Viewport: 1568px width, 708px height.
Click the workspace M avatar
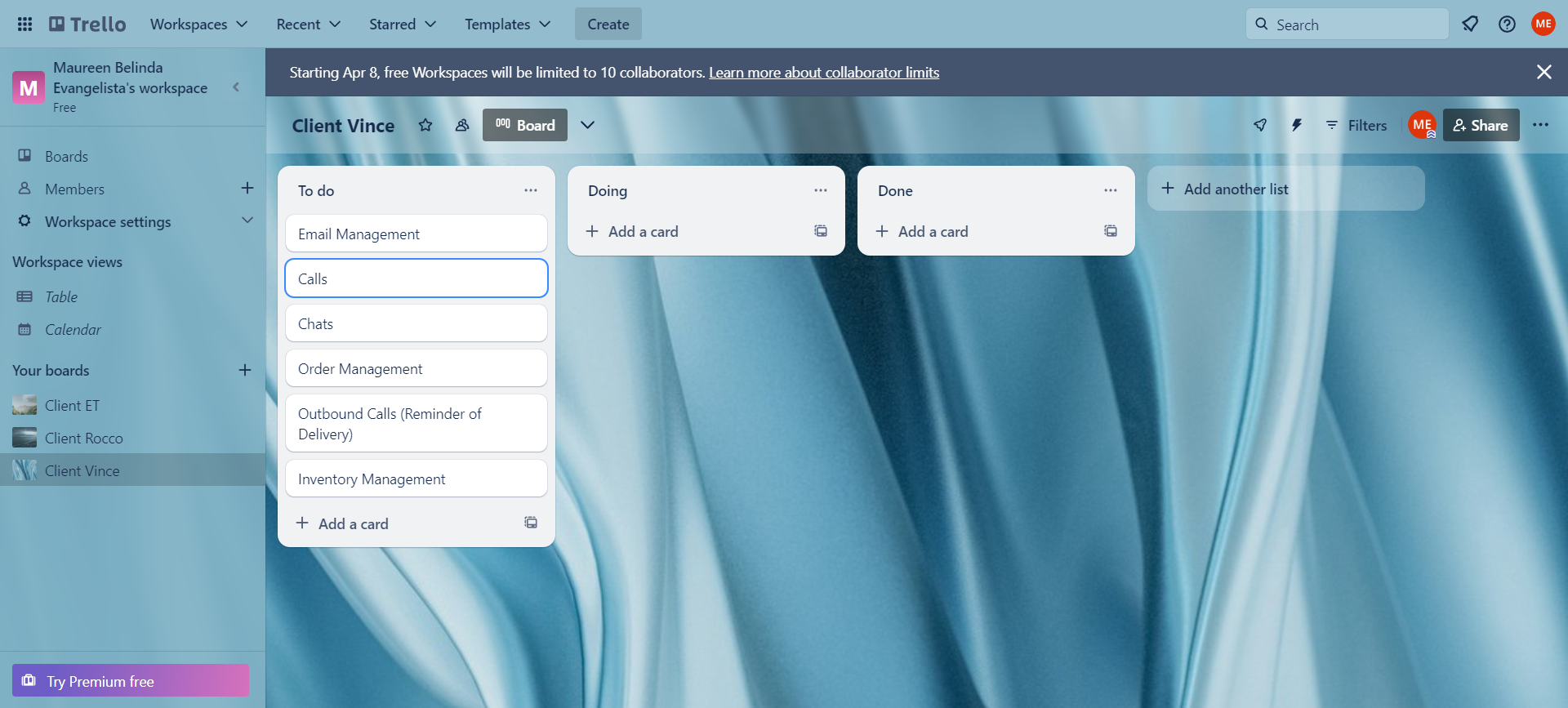29,87
